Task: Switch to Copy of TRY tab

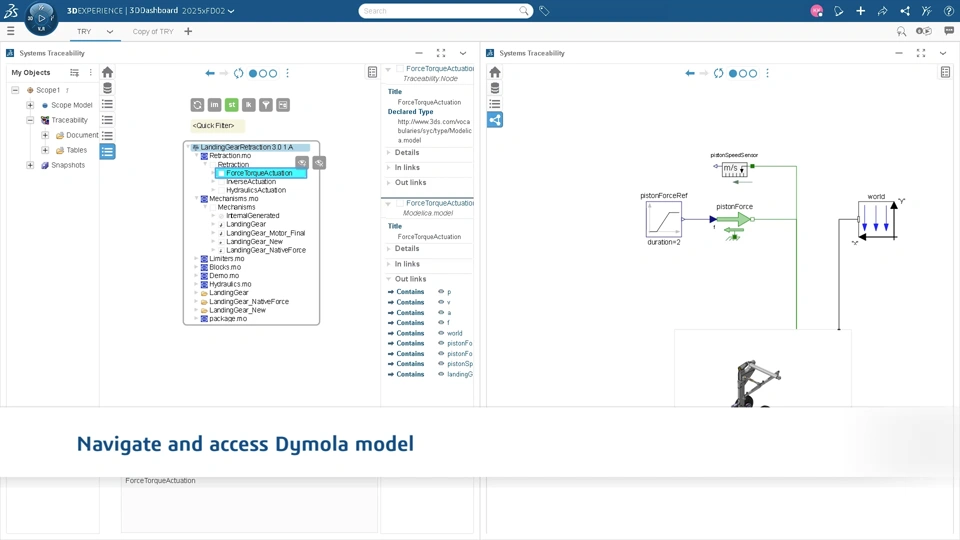Action: pyautogui.click(x=153, y=31)
